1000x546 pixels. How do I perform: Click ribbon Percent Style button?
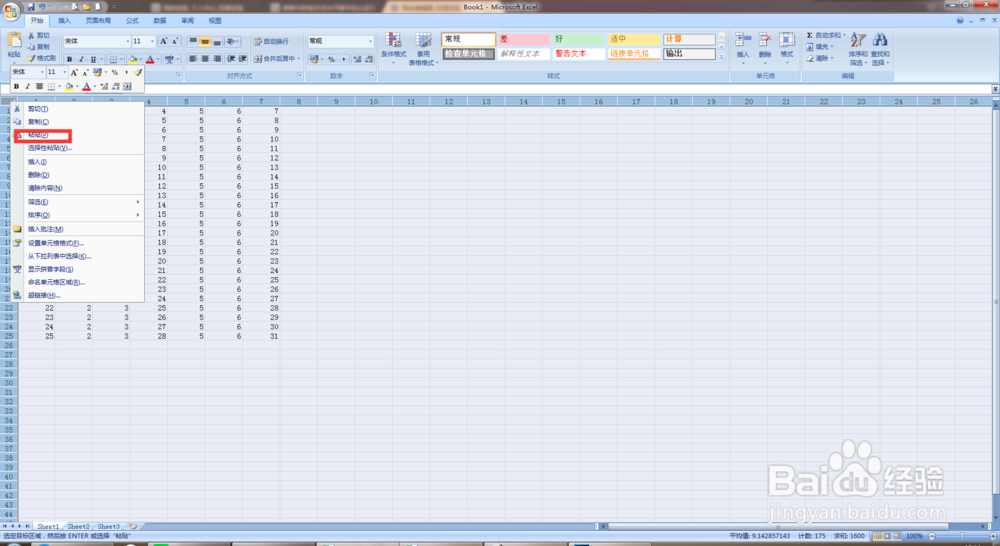[x=331, y=59]
